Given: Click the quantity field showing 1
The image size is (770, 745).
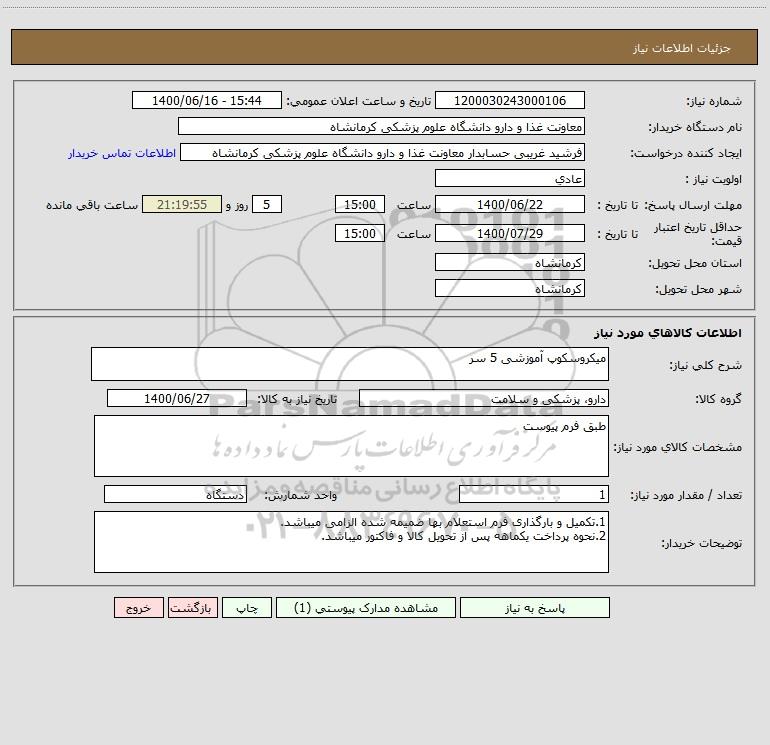Looking at the screenshot, I should [534, 495].
